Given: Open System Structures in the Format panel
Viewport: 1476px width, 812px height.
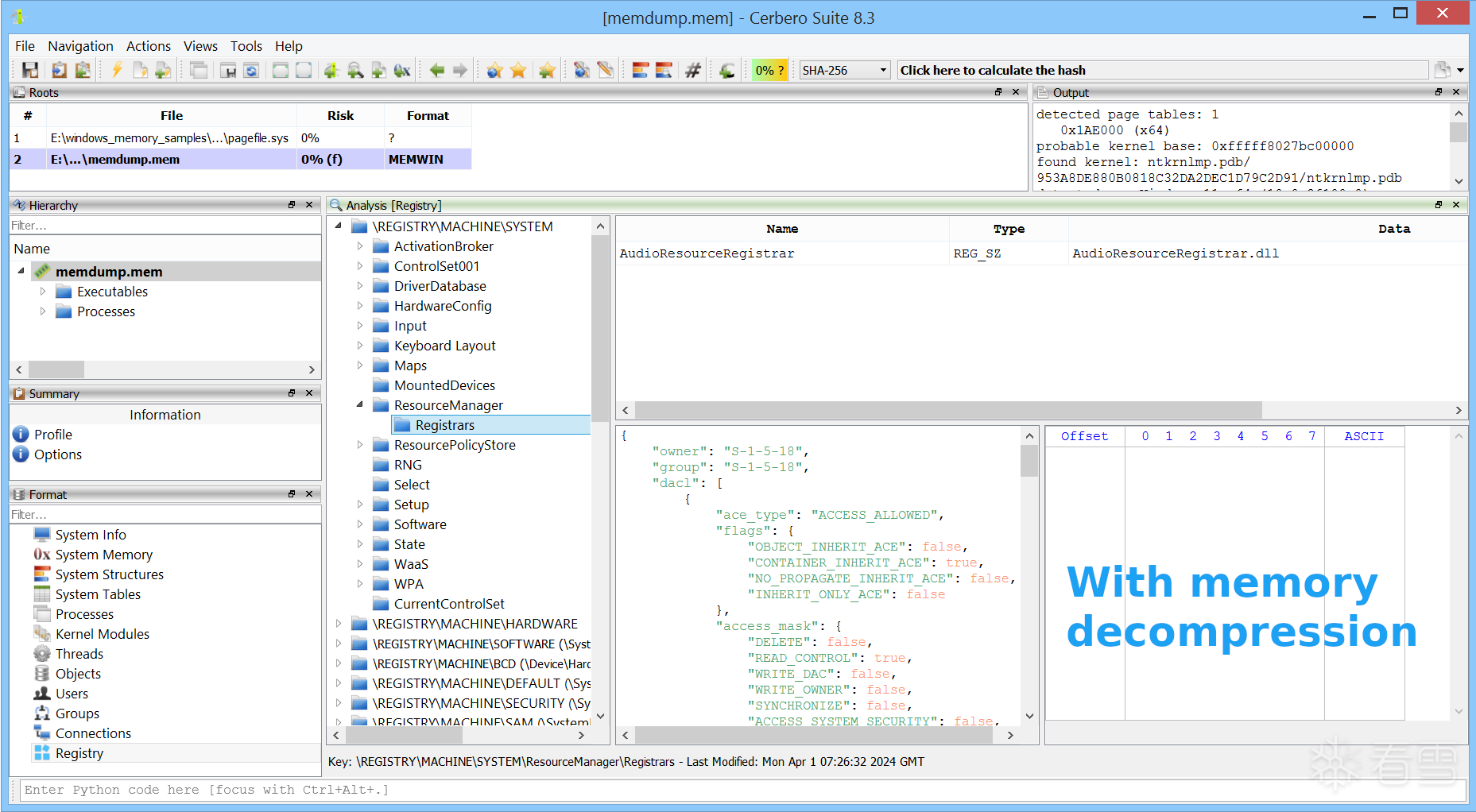Looking at the screenshot, I should (109, 574).
